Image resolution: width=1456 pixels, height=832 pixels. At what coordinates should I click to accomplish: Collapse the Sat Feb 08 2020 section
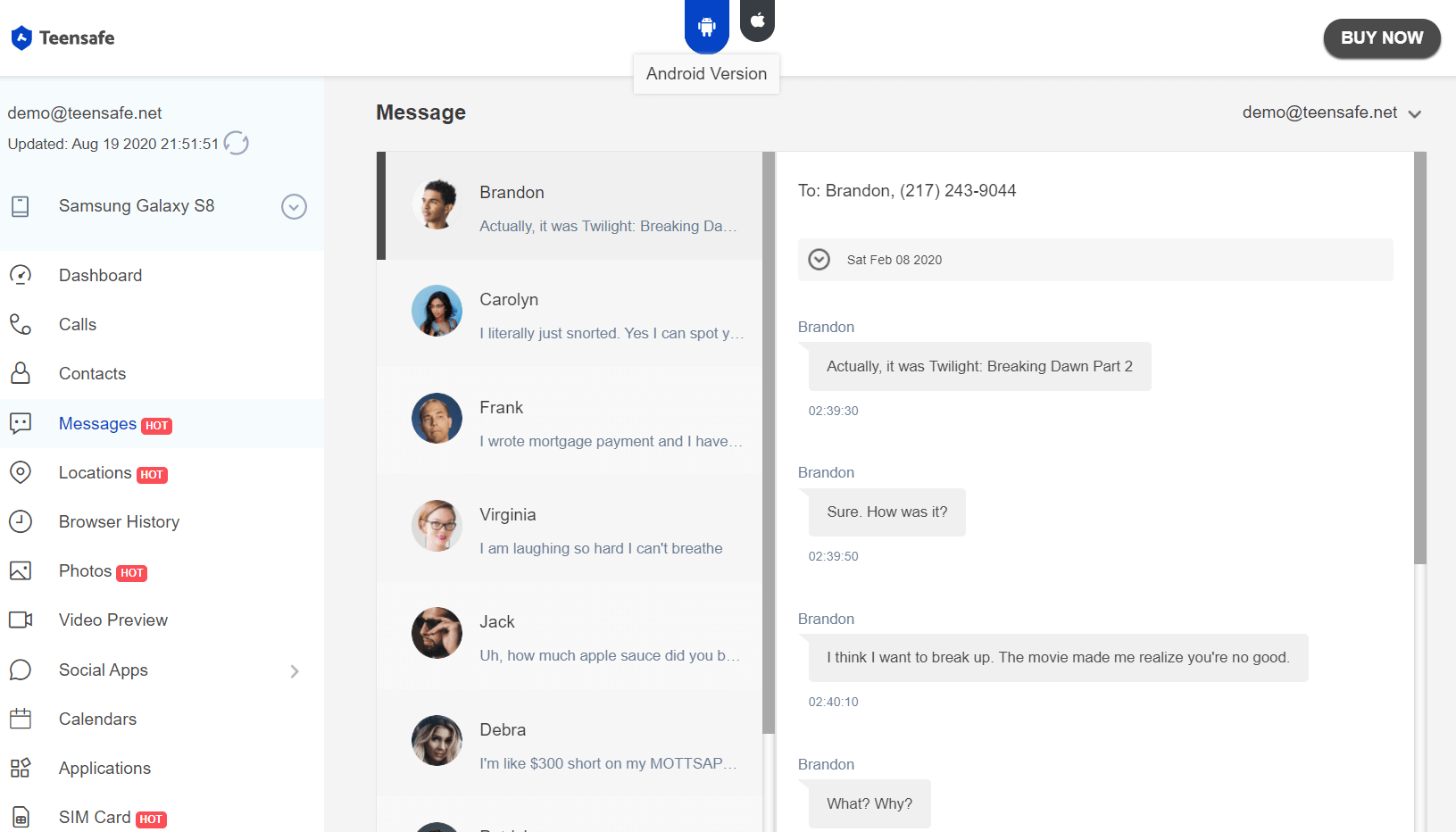[819, 260]
